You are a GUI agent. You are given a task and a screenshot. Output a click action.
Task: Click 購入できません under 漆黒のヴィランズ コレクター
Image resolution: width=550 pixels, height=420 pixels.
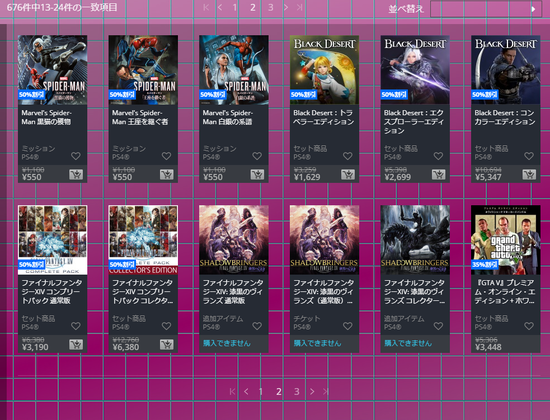[x=408, y=343]
